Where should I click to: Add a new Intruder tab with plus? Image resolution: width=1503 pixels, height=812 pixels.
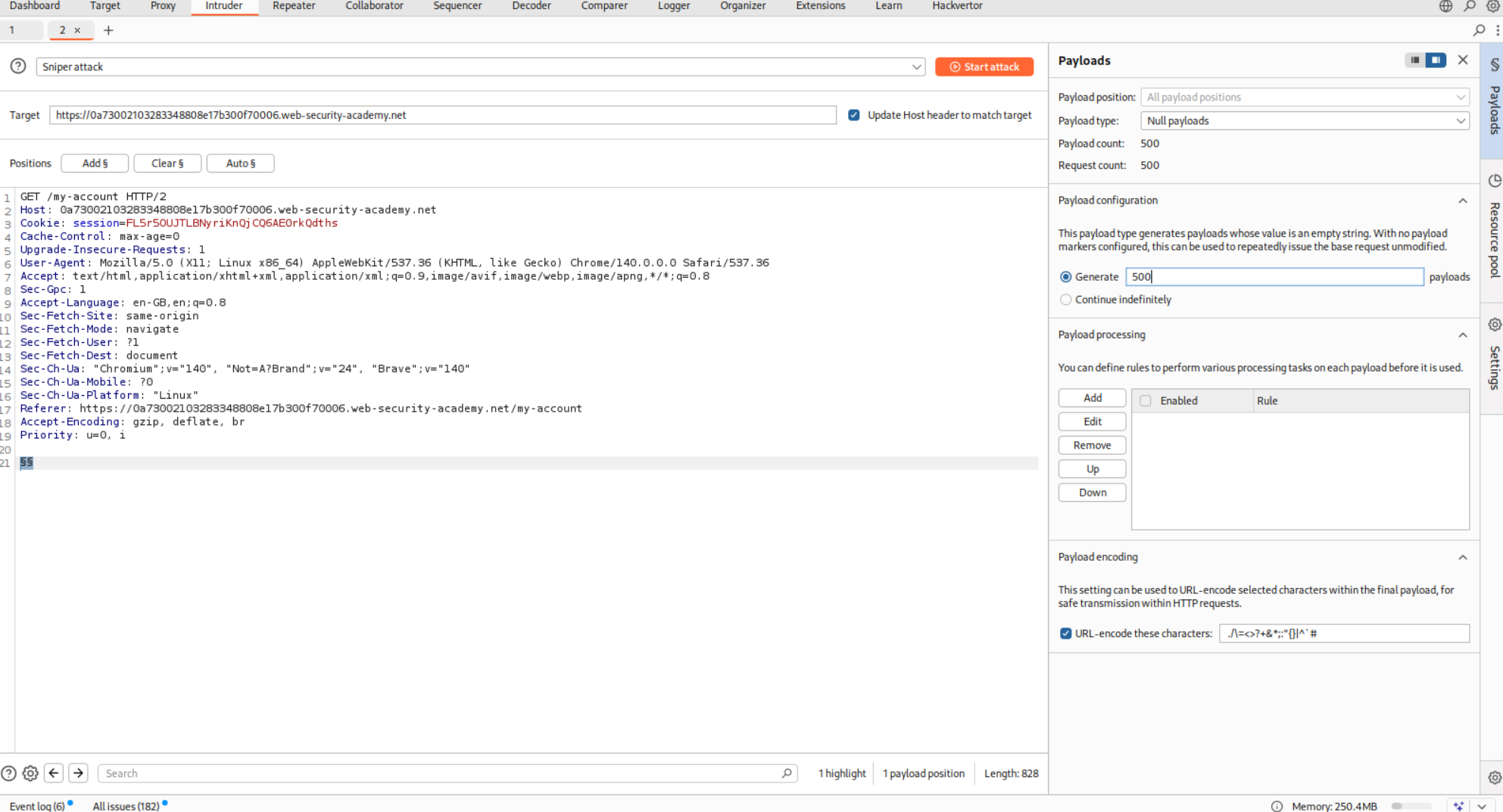coord(108,30)
